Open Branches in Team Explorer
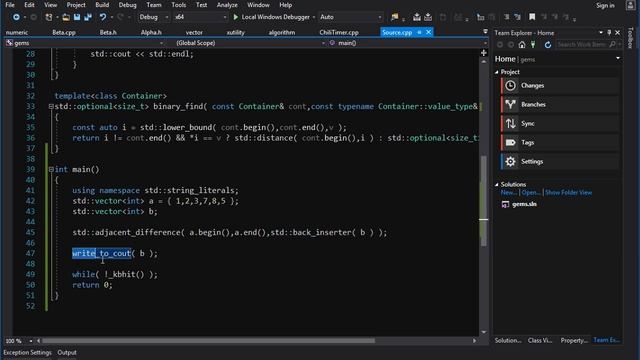 pos(560,104)
